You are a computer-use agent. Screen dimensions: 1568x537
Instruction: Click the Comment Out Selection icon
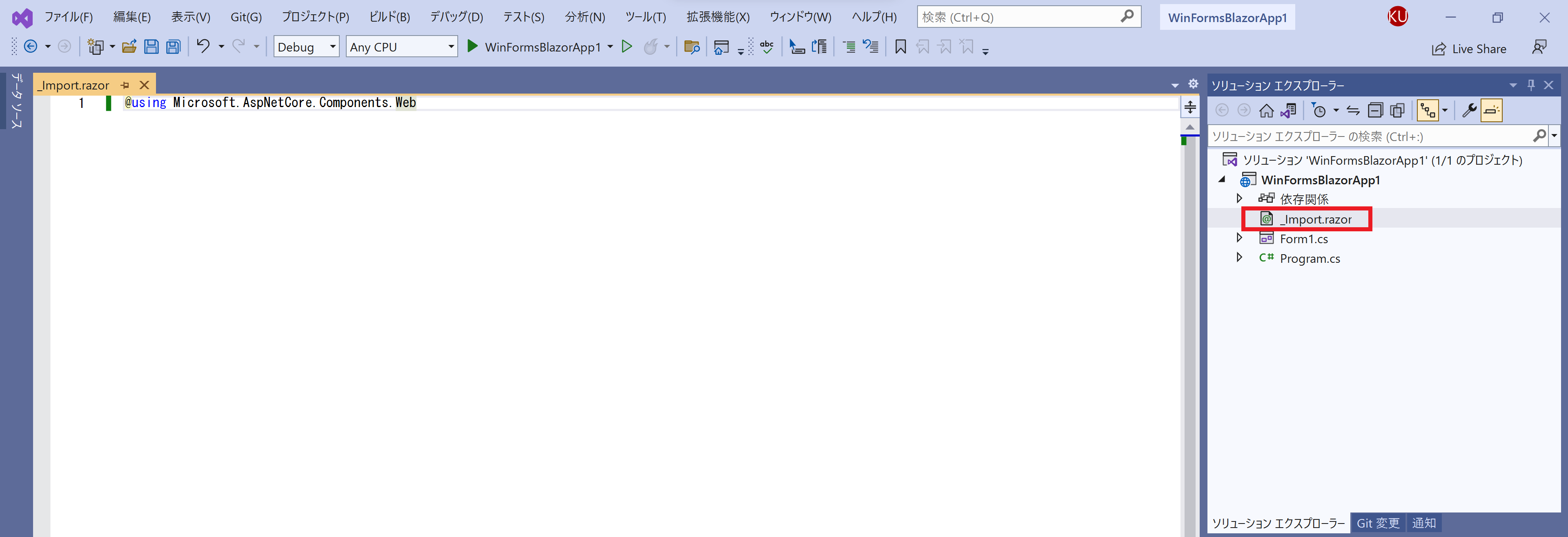click(x=849, y=46)
